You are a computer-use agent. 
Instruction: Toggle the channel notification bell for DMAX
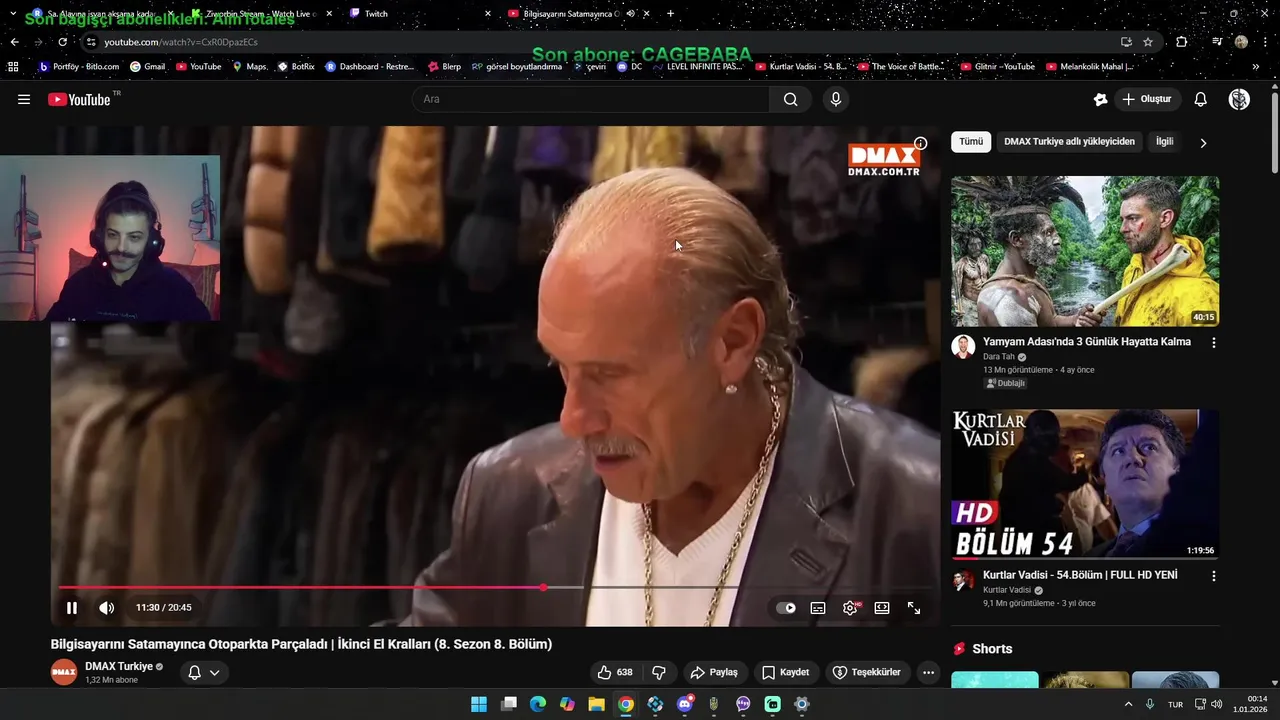click(x=195, y=672)
